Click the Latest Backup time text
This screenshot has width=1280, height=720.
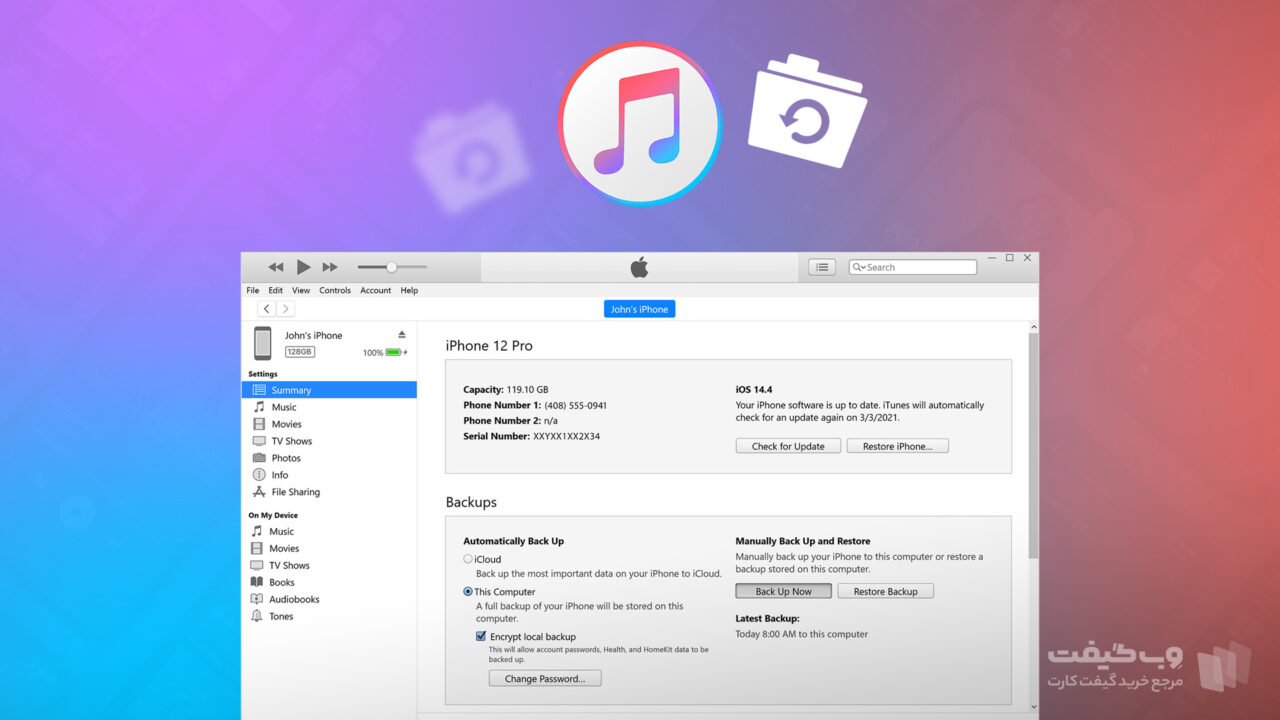coord(802,634)
